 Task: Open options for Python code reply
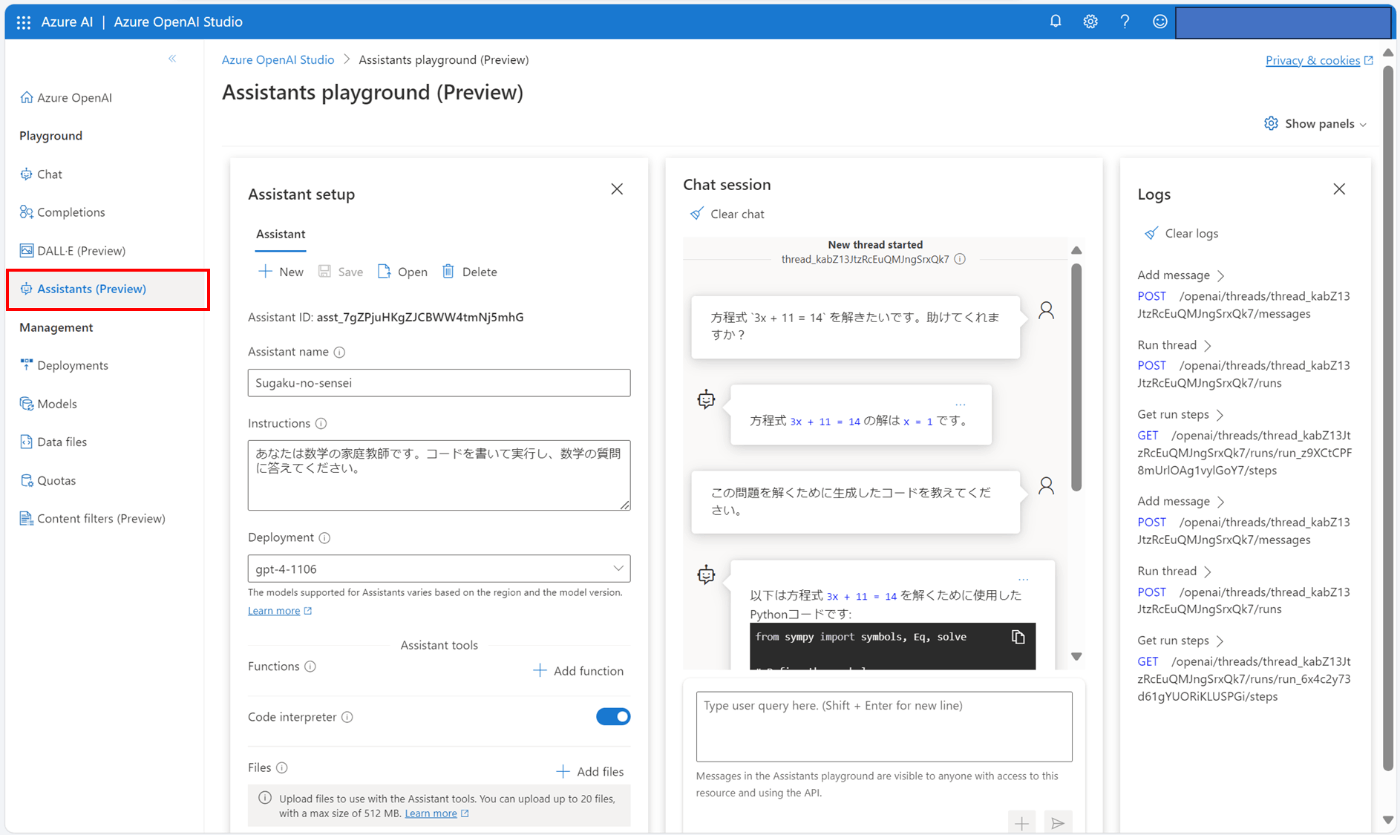pyautogui.click(x=1023, y=579)
